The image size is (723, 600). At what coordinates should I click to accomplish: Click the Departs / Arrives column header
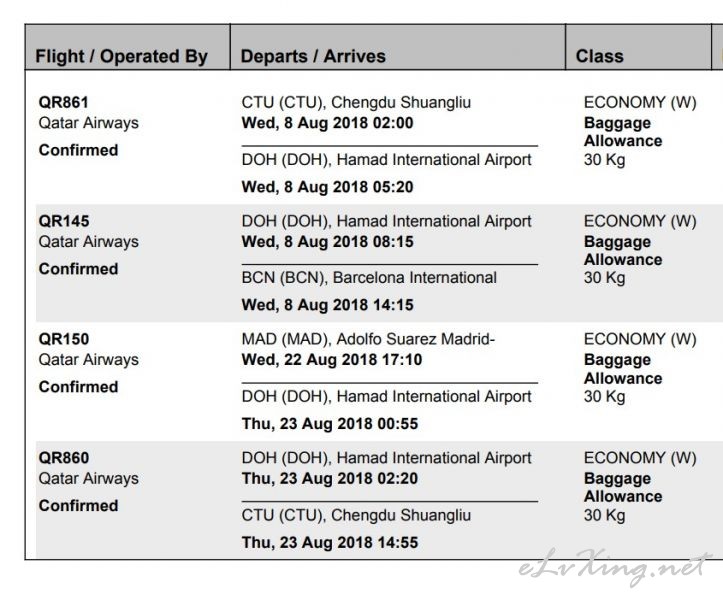pyautogui.click(x=313, y=56)
